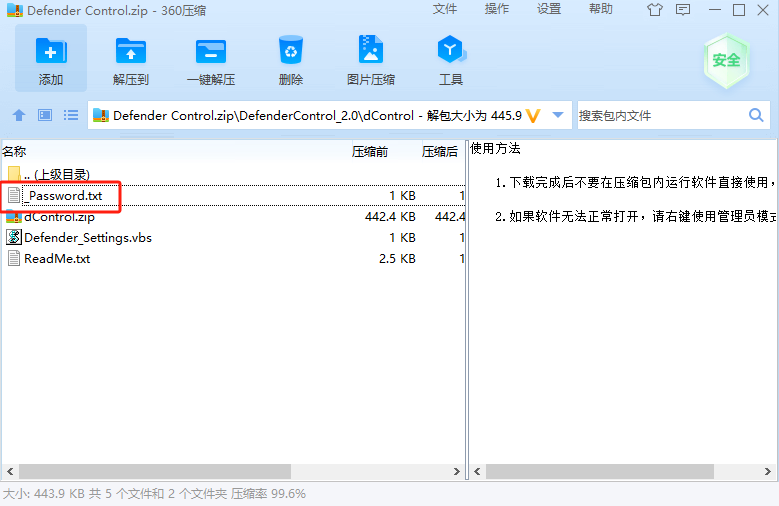The image size is (779, 506).
Task: Maximize the 360压缩 window
Action: pos(739,10)
